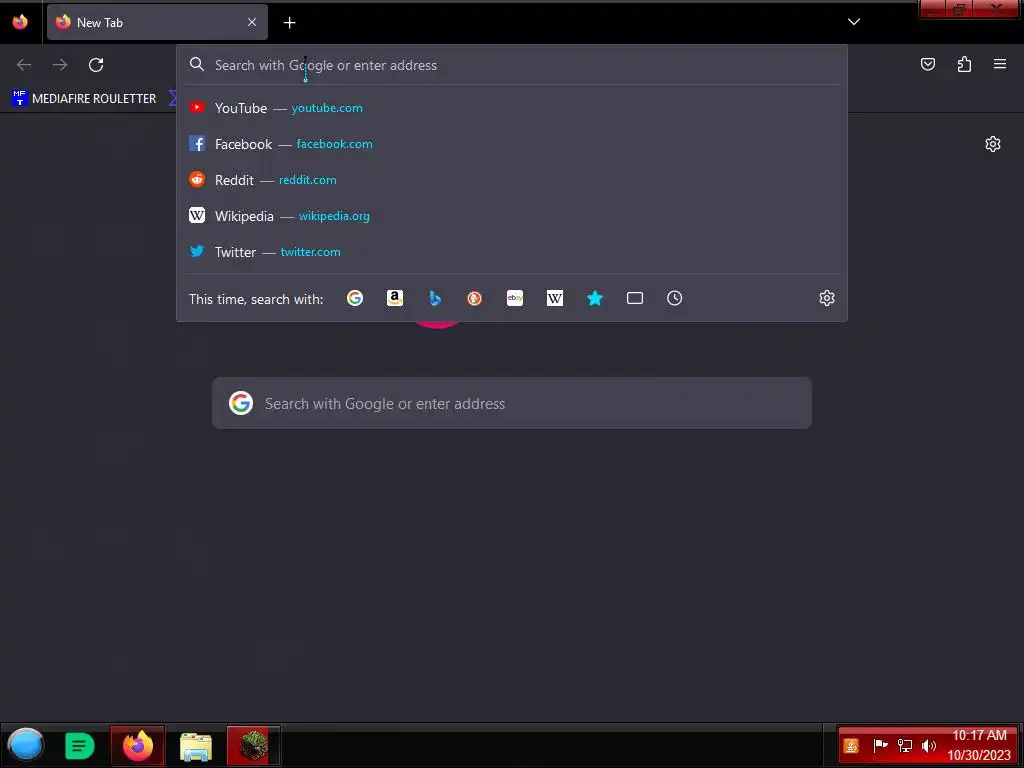Select the New Tab tab
Viewport: 1024px width, 768px height.
tap(157, 22)
